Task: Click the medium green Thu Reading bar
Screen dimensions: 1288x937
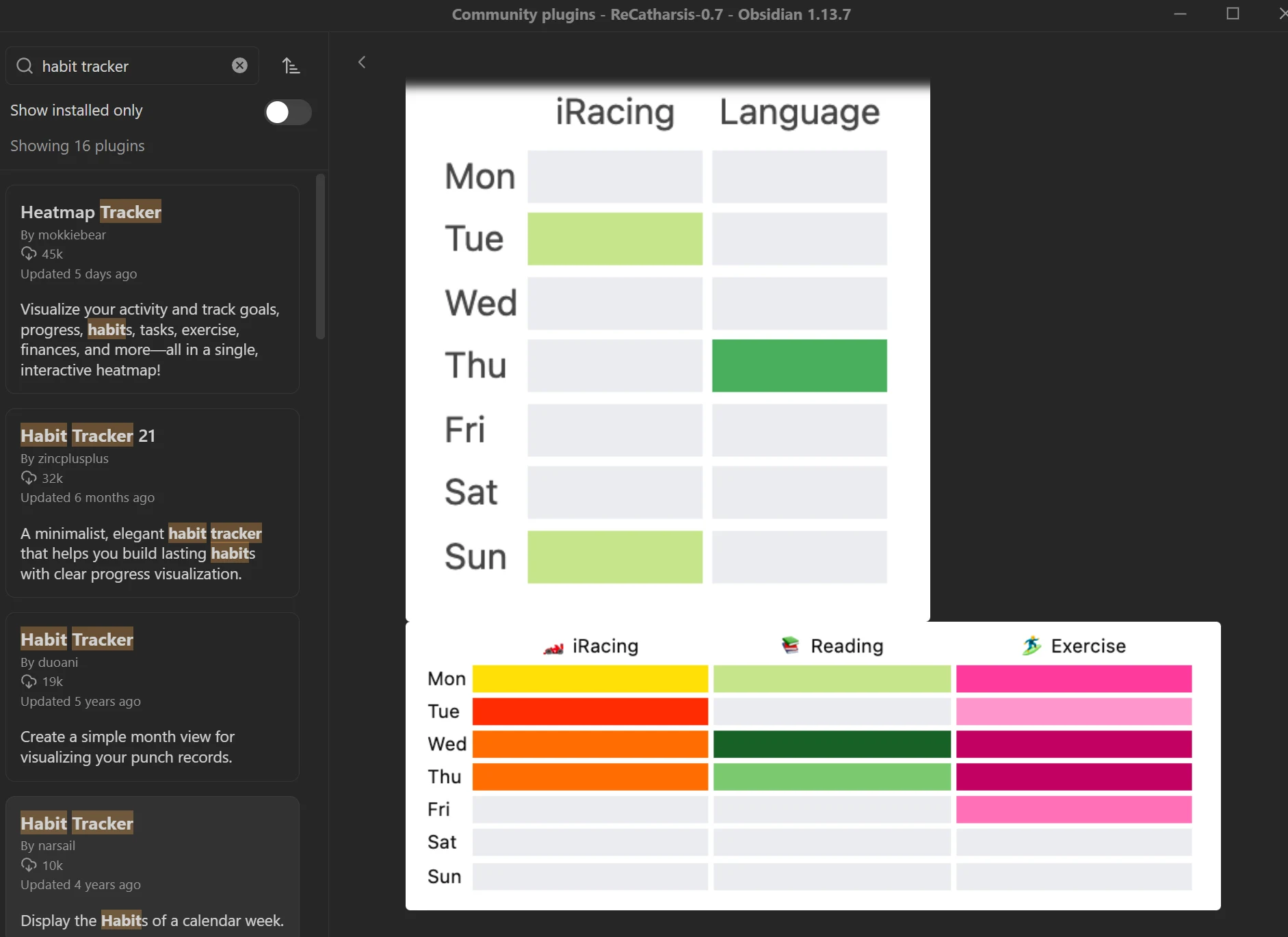Action: [832, 777]
